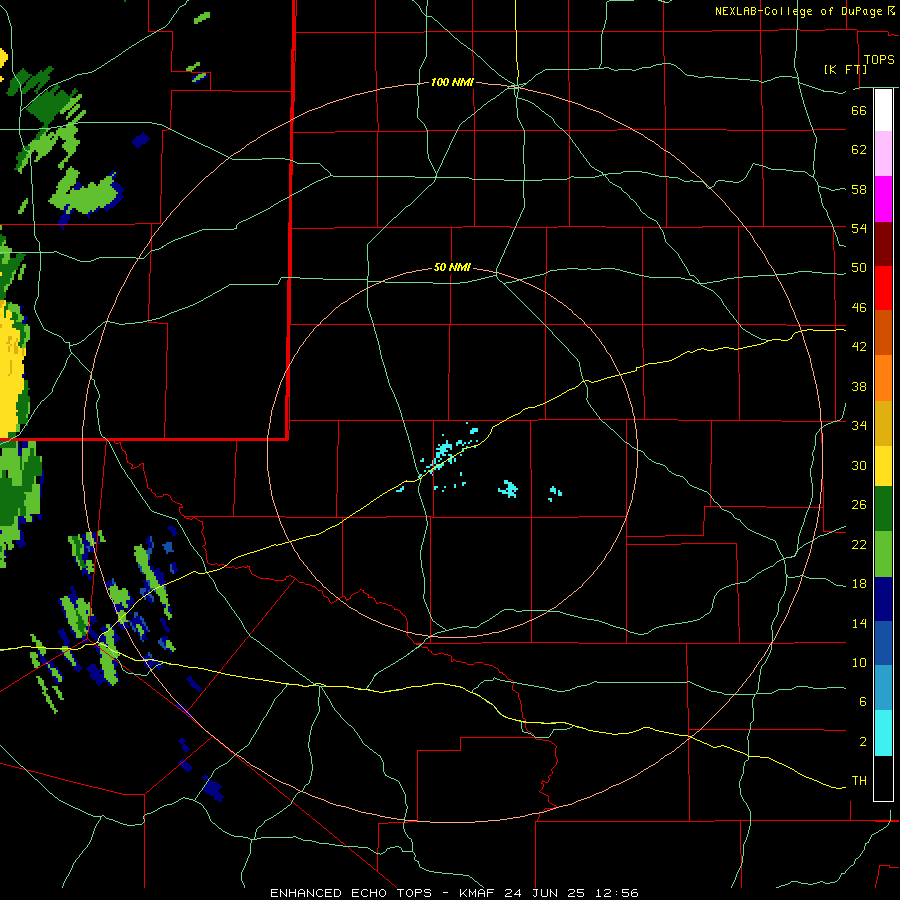Click the '100 NMI' range ring label
The width and height of the screenshot is (900, 900).
pos(452,83)
